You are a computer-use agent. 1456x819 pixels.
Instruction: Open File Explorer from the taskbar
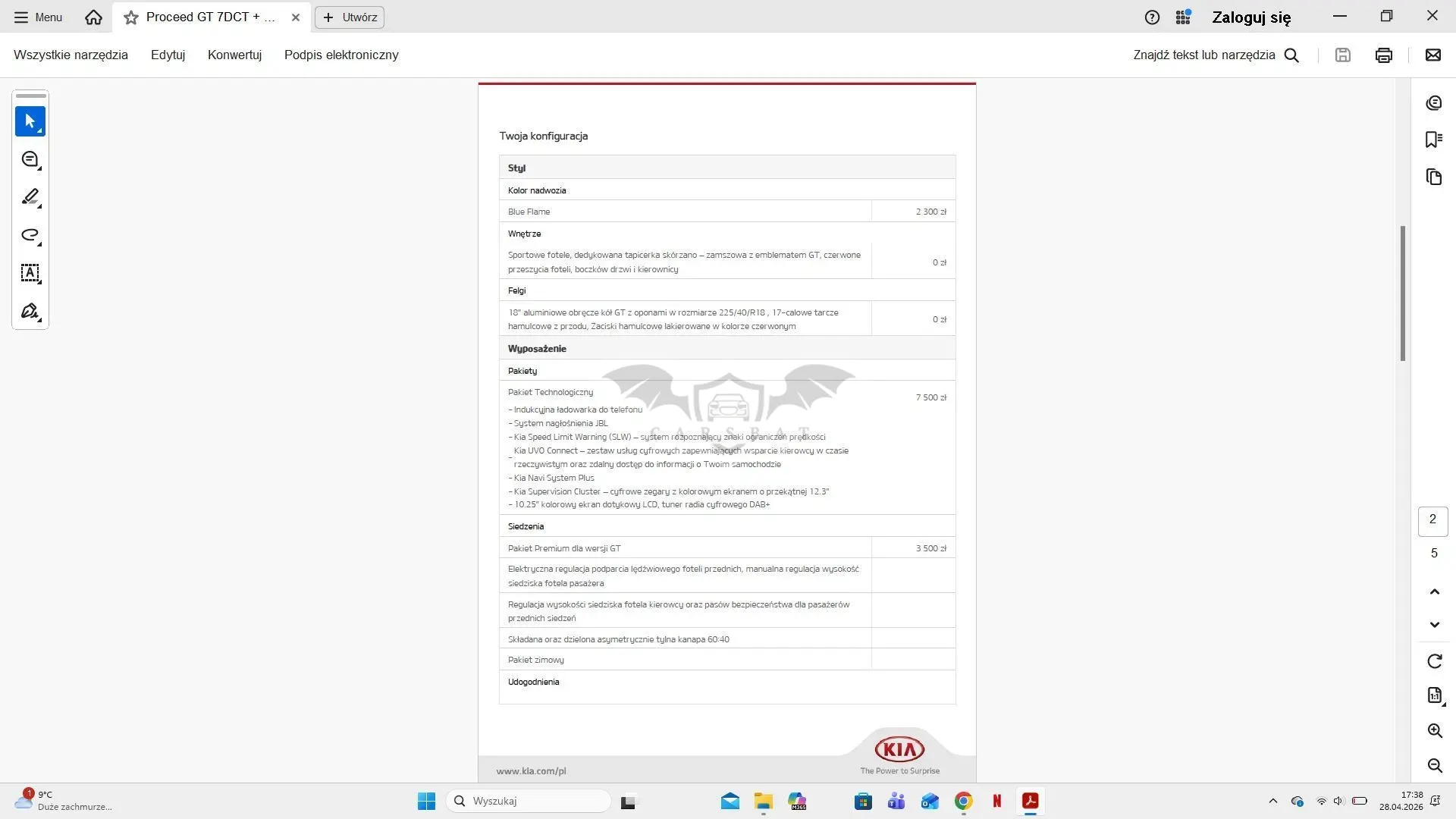pyautogui.click(x=763, y=801)
